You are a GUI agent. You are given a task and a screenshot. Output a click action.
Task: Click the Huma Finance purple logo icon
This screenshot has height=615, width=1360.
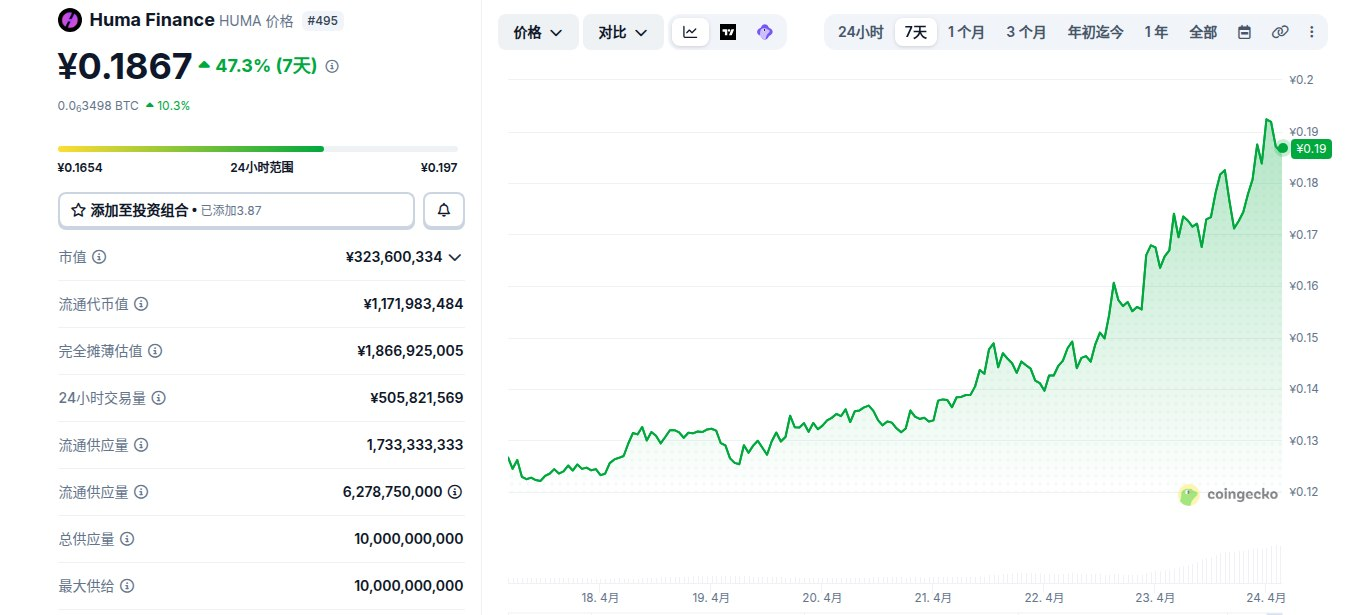pyautogui.click(x=70, y=19)
